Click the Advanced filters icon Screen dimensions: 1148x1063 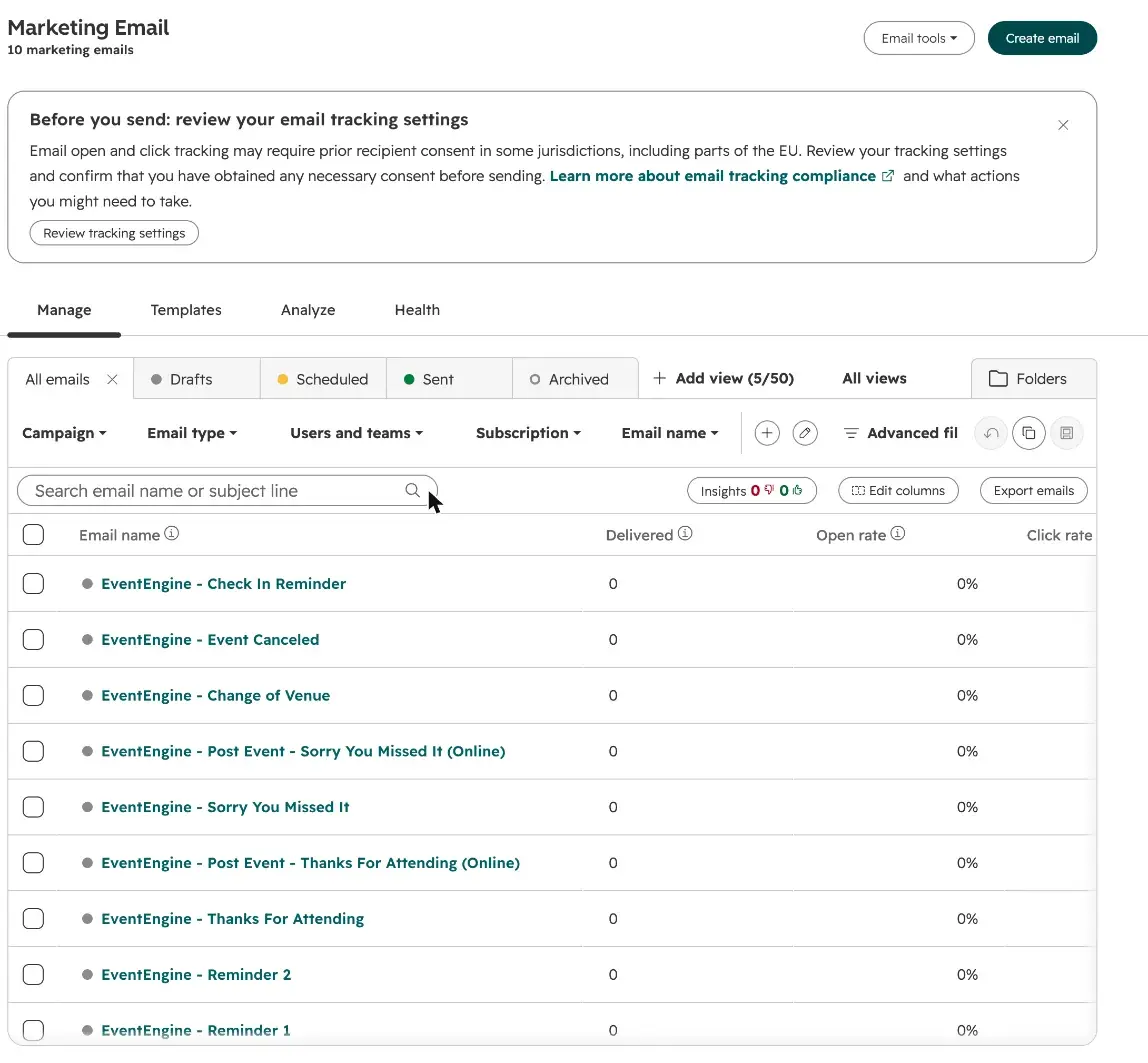[x=851, y=433]
